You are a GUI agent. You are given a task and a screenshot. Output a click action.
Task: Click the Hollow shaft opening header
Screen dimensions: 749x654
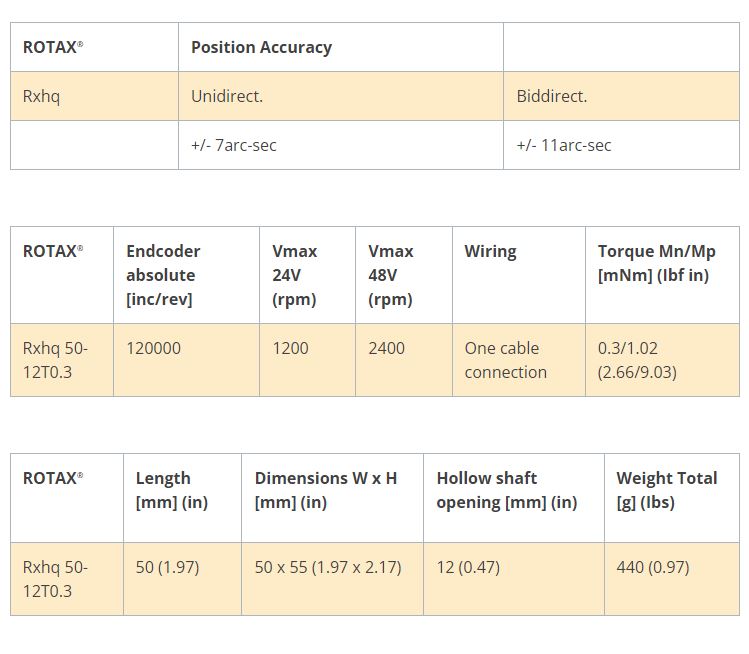pyautogui.click(x=506, y=490)
